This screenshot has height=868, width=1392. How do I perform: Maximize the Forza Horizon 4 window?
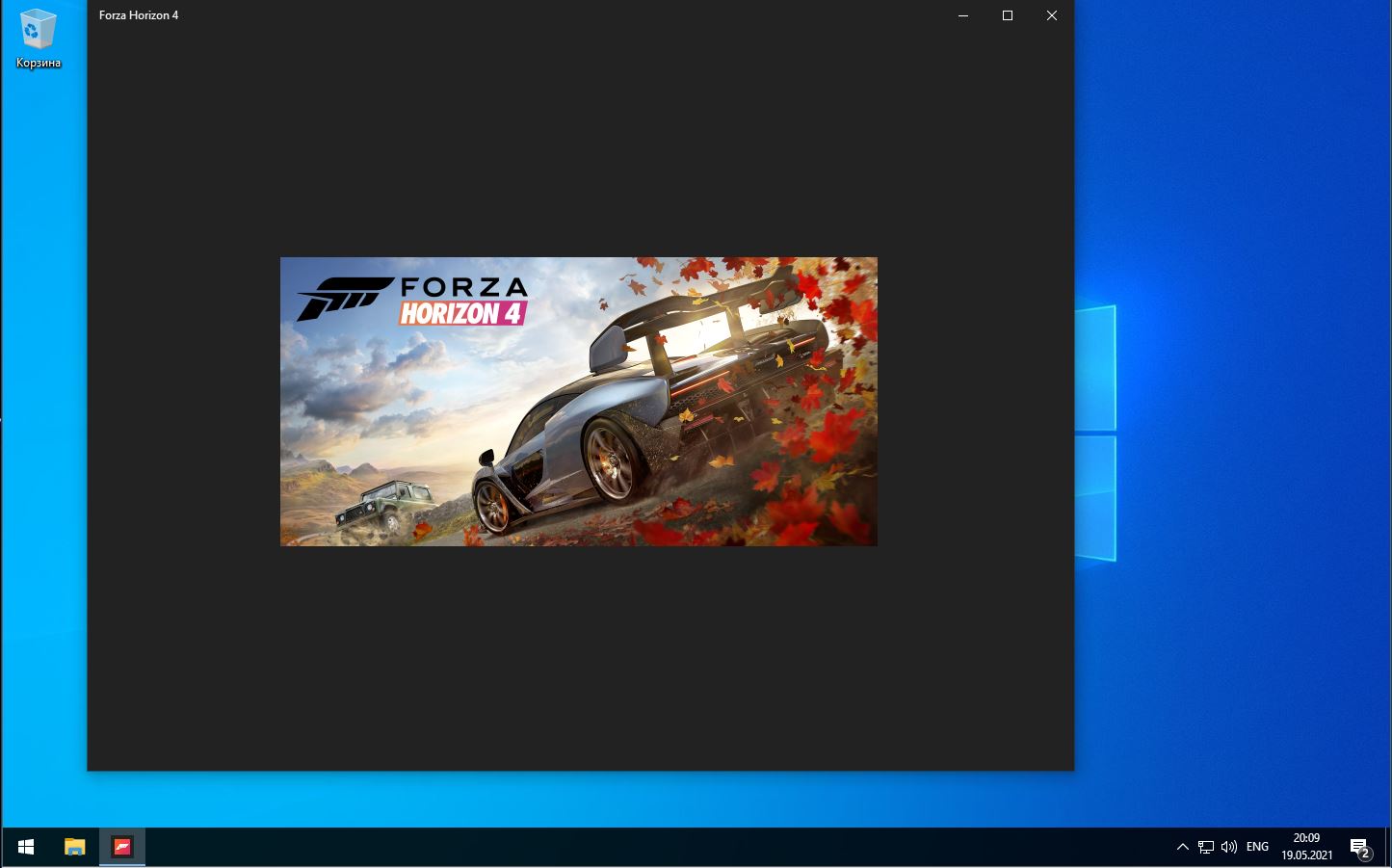pyautogui.click(x=1008, y=15)
